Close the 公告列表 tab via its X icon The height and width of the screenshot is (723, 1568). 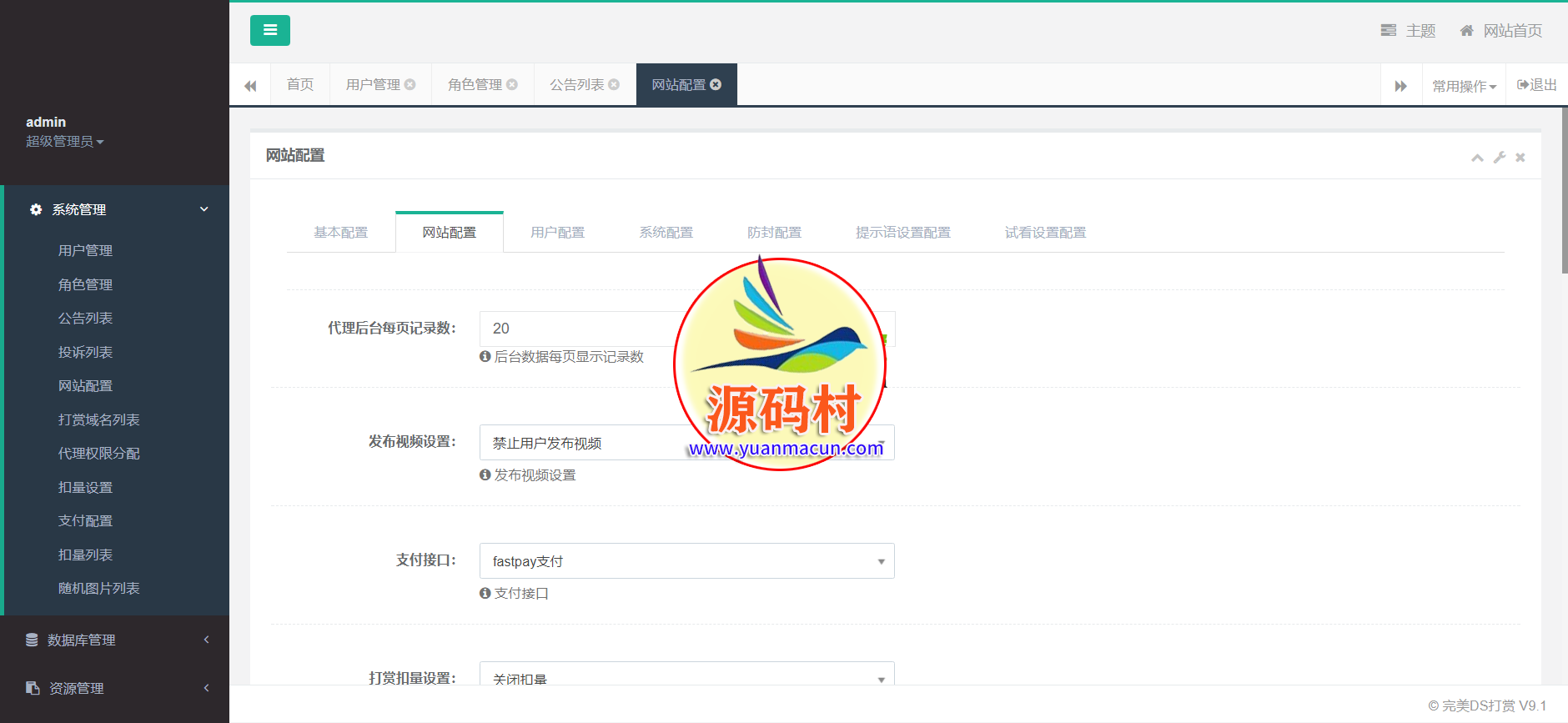coord(614,84)
